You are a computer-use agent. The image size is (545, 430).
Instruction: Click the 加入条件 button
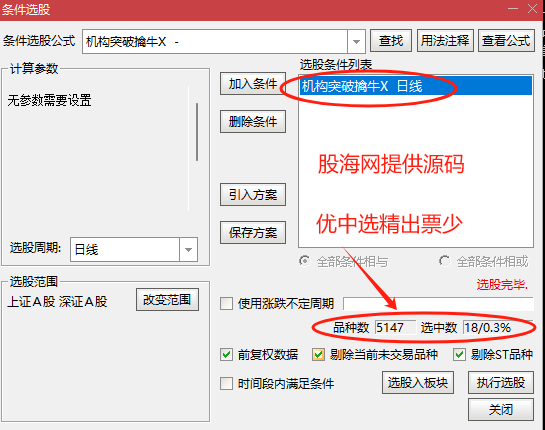pyautogui.click(x=253, y=84)
